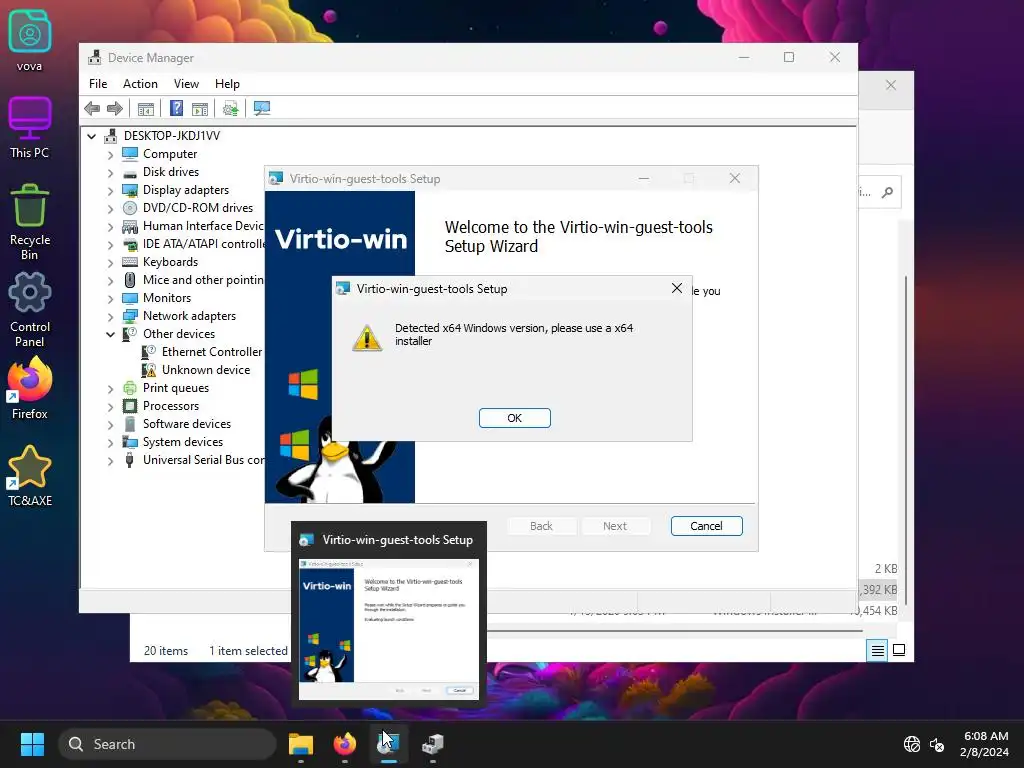Select the Disk drives icon in the tree
The width and height of the screenshot is (1024, 768).
tap(130, 172)
